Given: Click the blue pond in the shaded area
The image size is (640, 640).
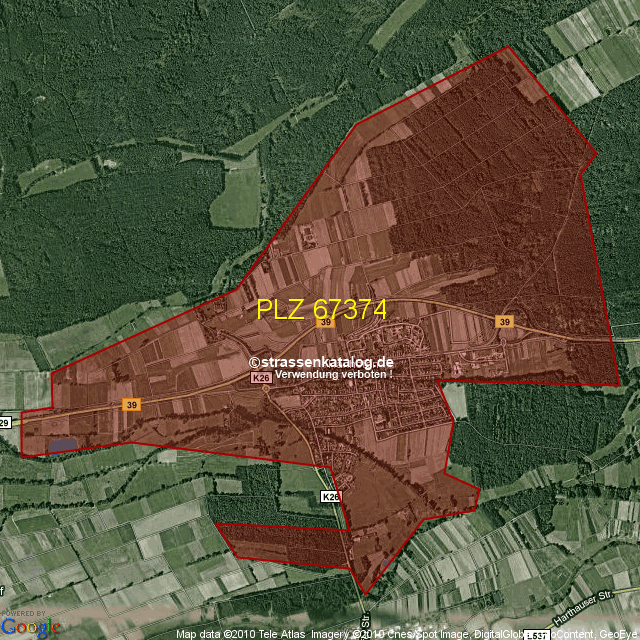Looking at the screenshot, I should click(61, 444).
